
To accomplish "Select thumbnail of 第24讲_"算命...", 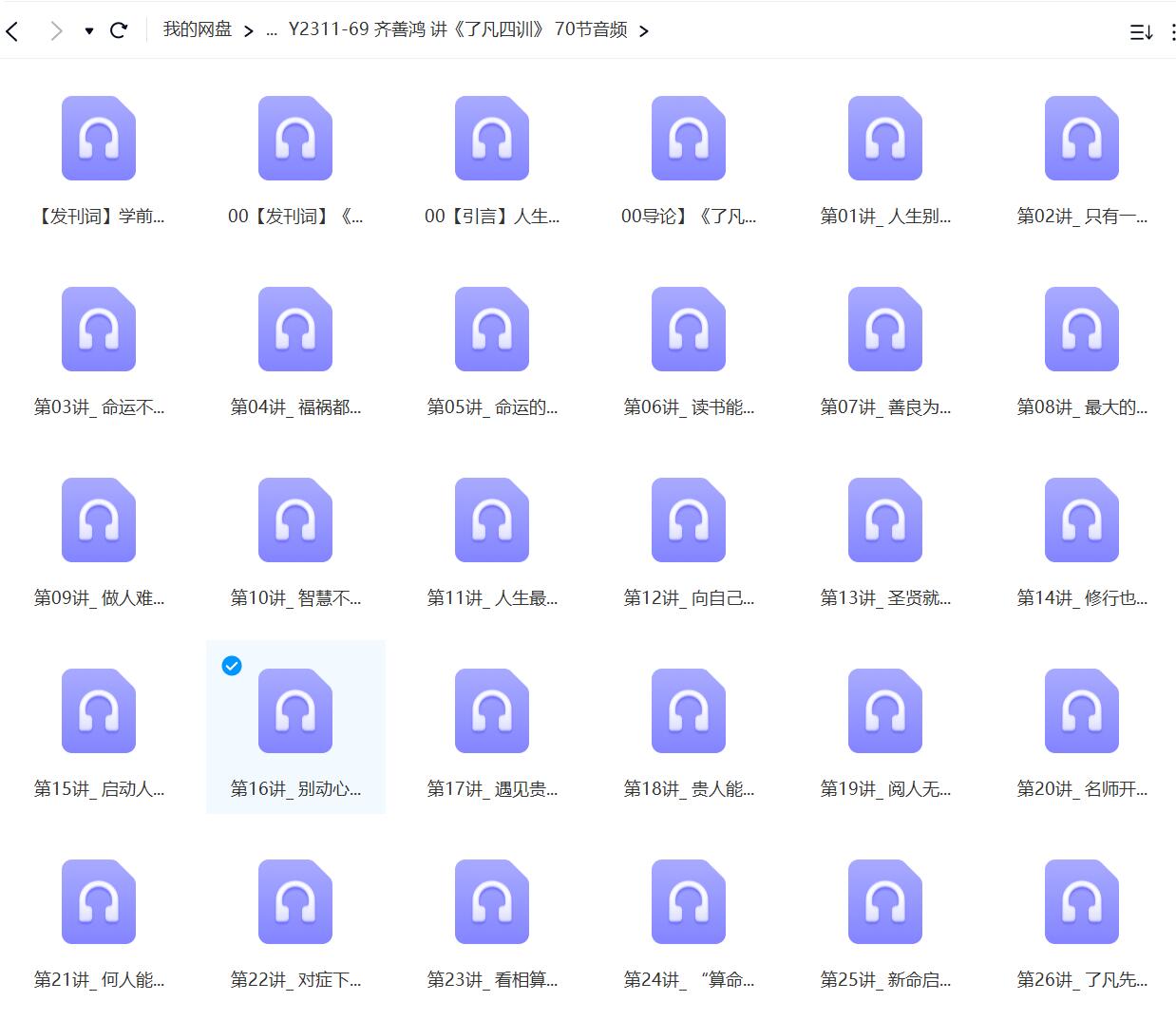I will (688, 902).
